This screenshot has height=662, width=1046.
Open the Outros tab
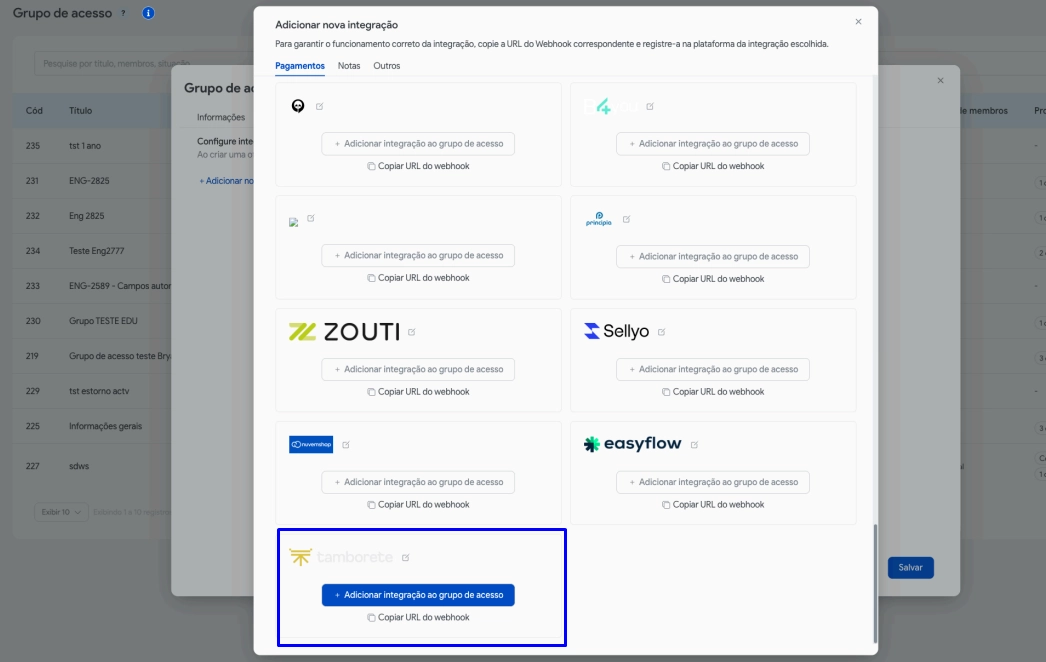(386, 66)
